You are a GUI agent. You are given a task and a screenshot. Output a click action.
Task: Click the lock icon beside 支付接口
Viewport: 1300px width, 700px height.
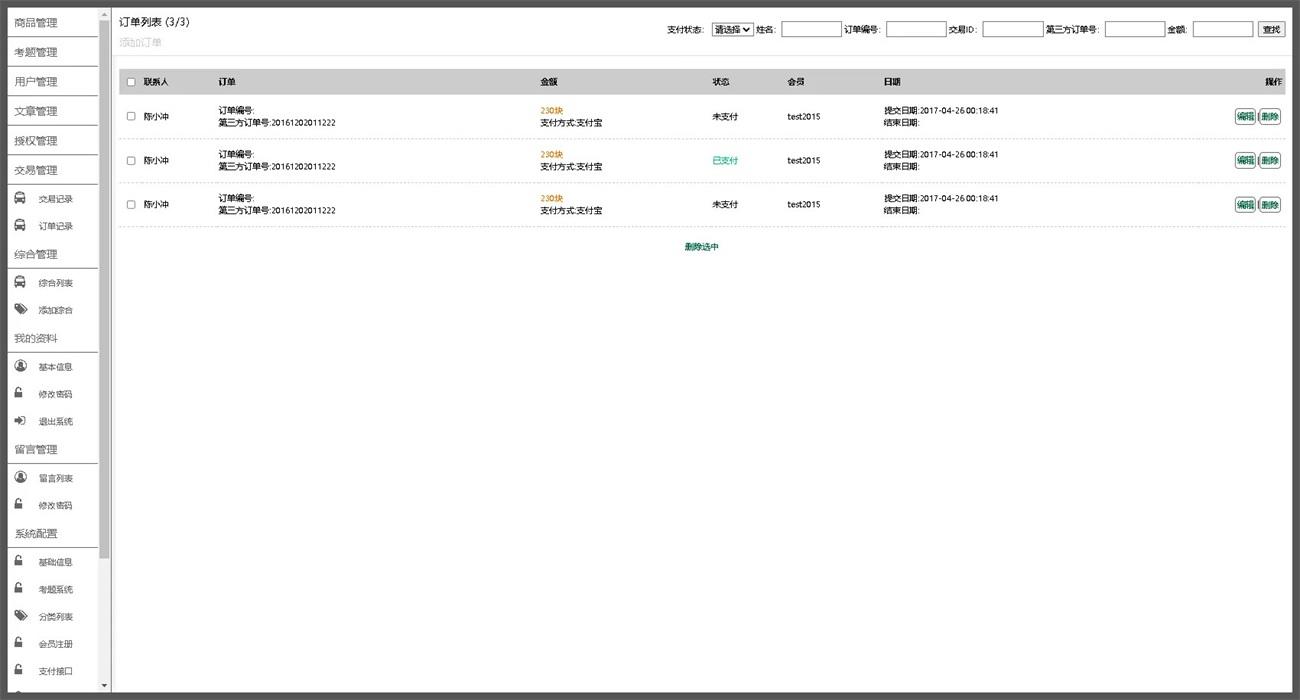19,670
